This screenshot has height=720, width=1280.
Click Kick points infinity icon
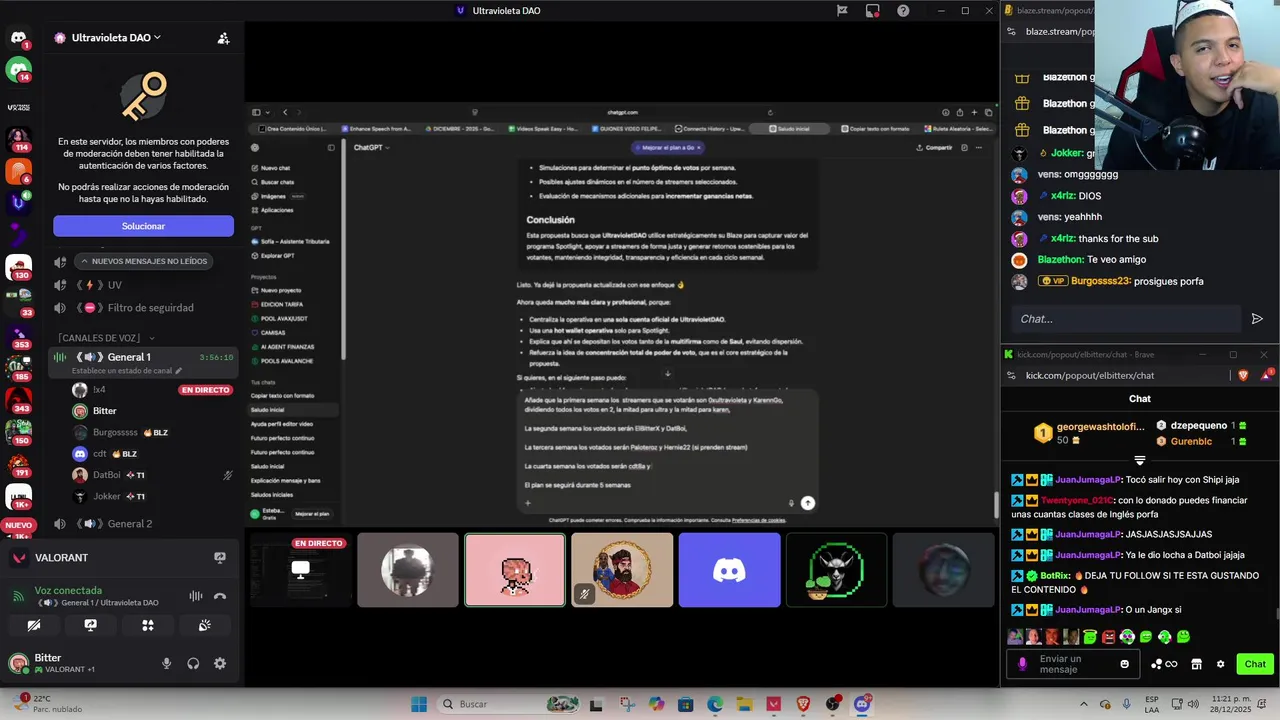[1164, 664]
